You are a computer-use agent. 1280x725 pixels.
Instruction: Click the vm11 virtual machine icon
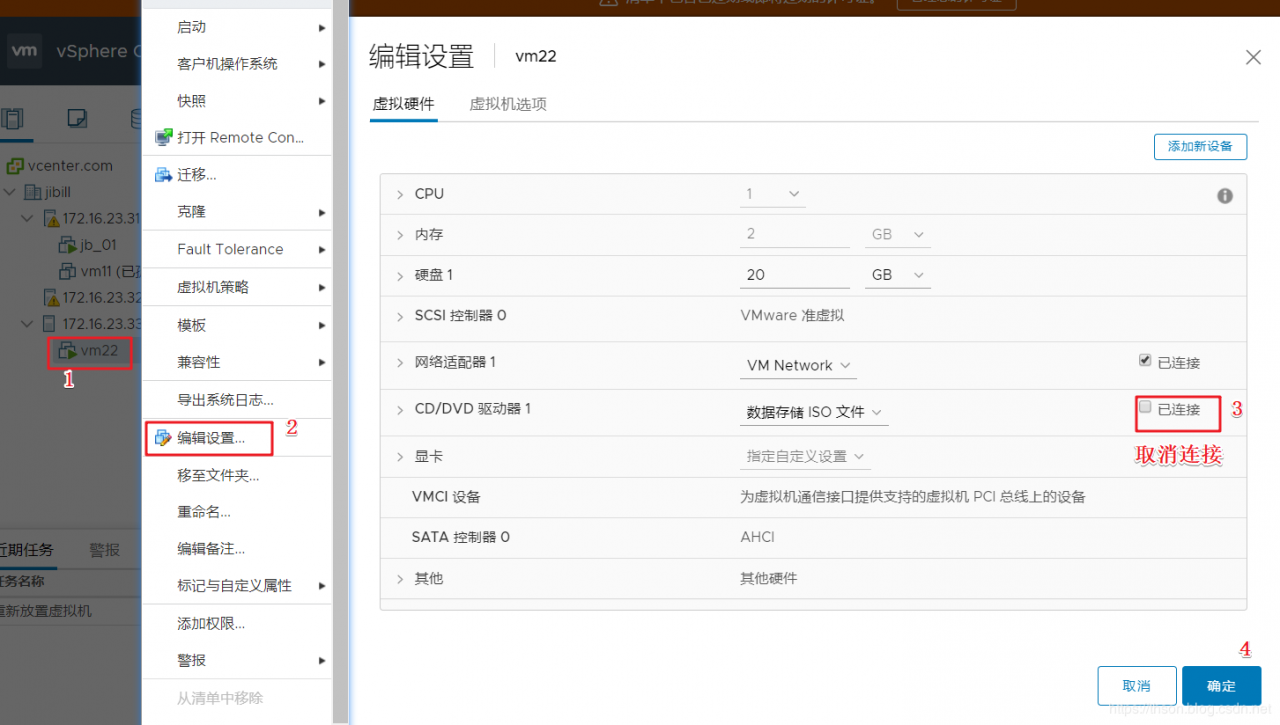(68, 271)
